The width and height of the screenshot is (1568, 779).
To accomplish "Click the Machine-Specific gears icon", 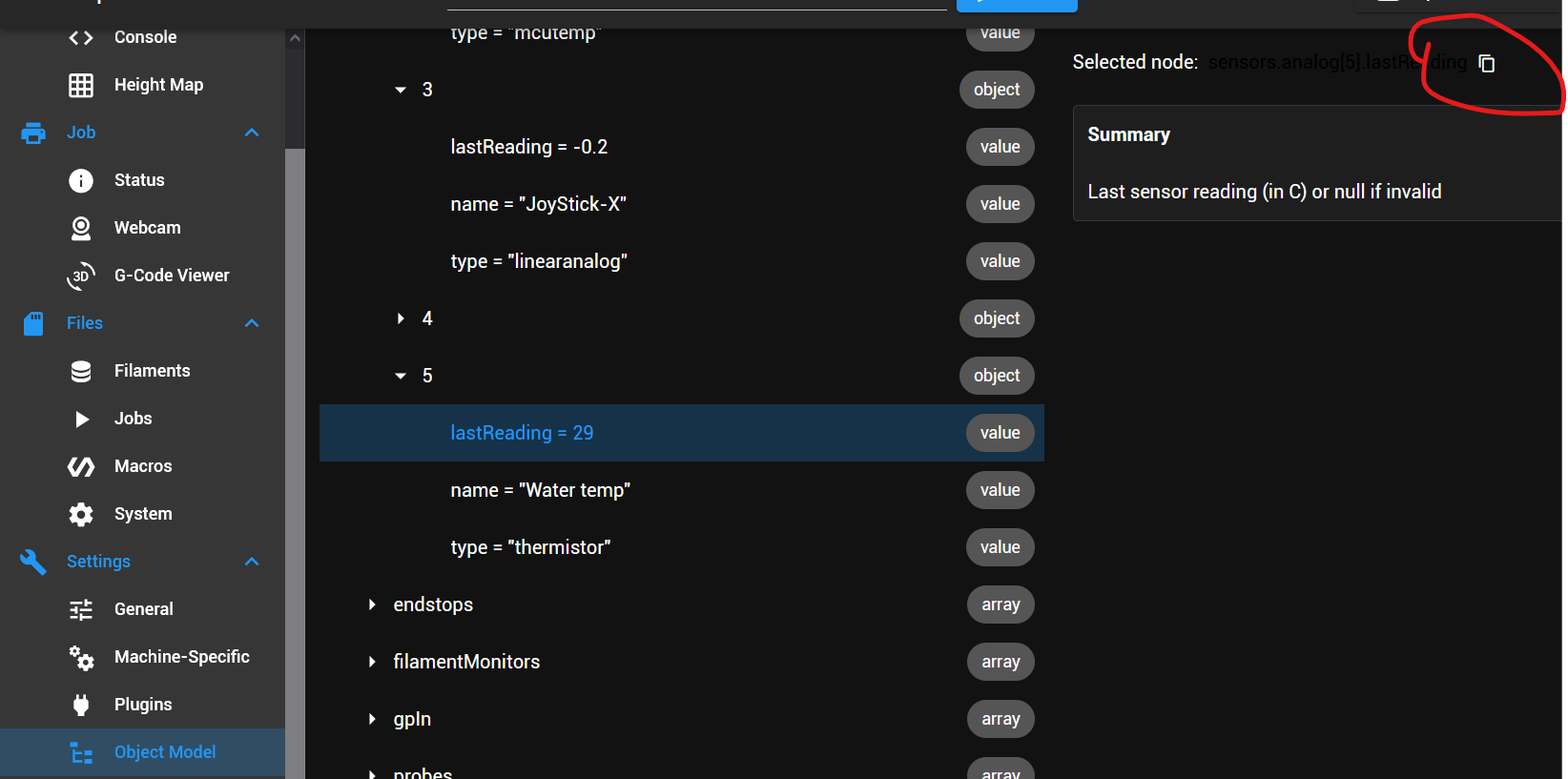I will 81,657.
